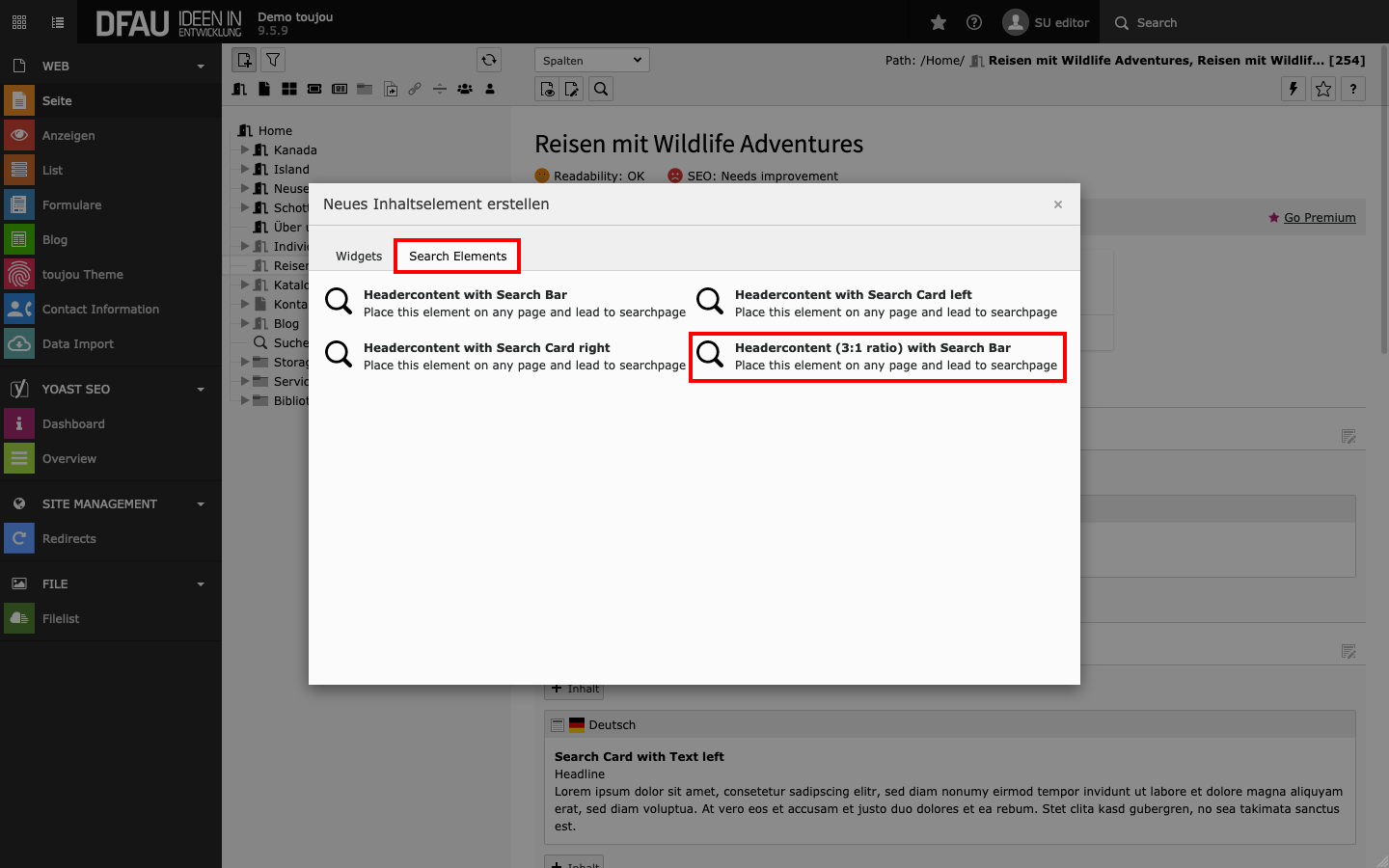Open the Spalten dropdown
The width and height of the screenshot is (1389, 868).
[x=591, y=61]
